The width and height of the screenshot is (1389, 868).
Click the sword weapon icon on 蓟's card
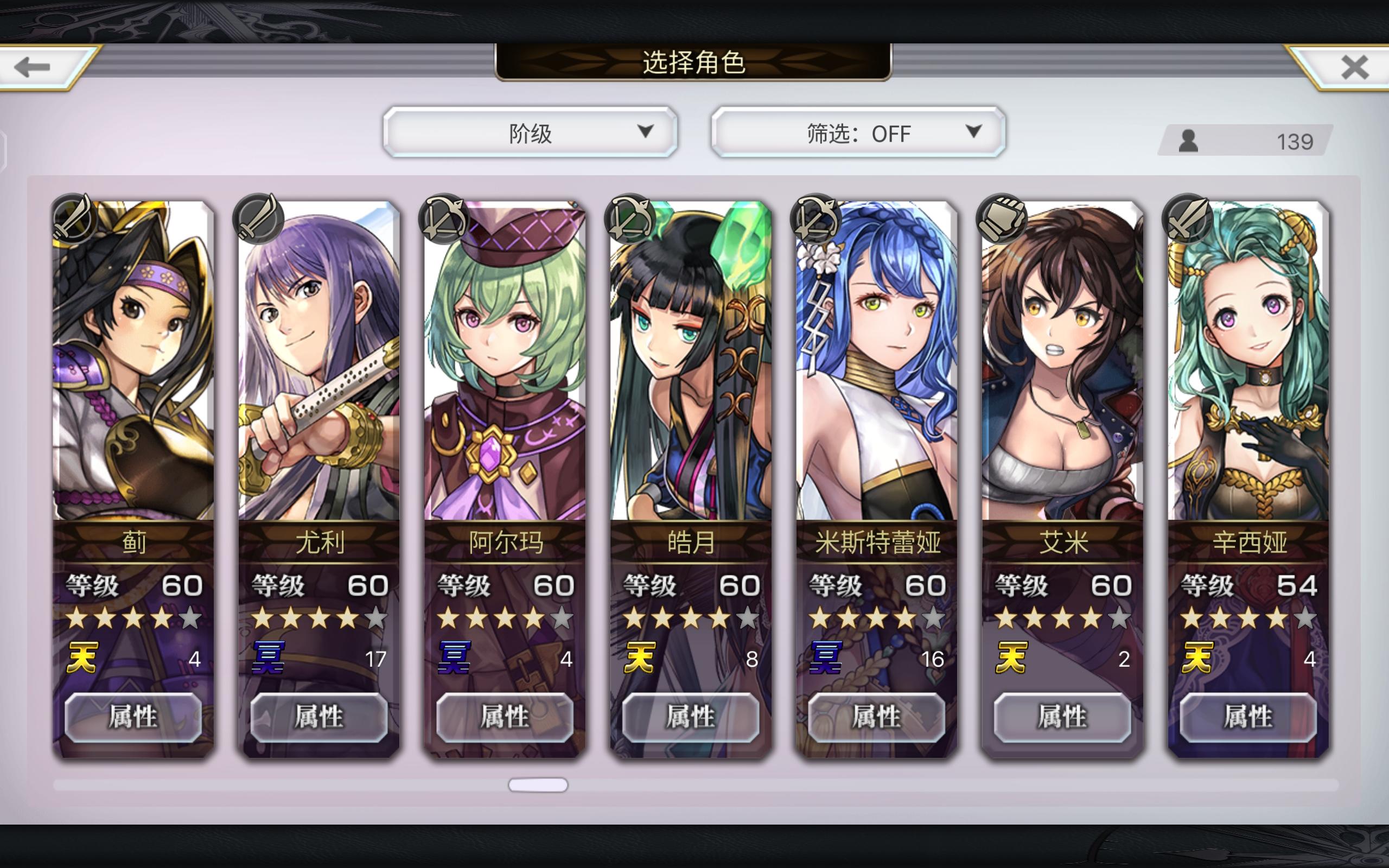coord(73,218)
